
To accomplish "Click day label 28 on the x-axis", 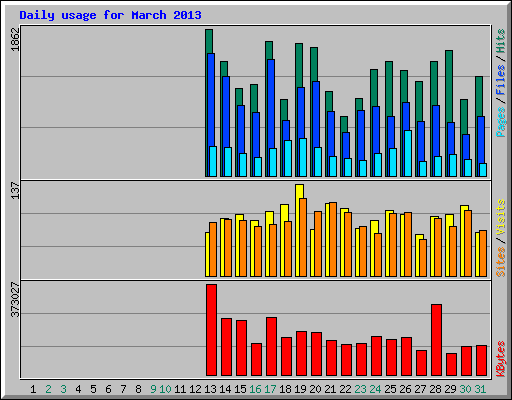I will pyautogui.click(x=435, y=389).
